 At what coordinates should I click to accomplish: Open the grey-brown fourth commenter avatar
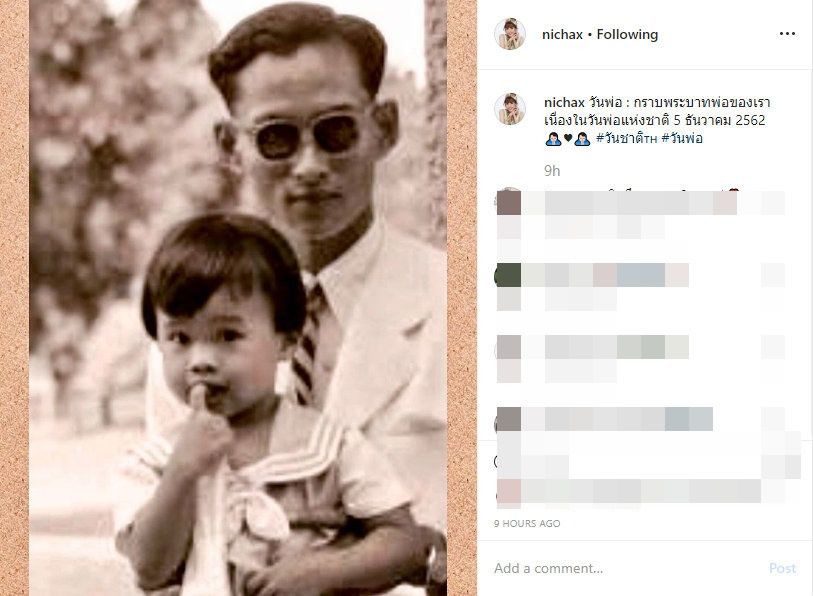pyautogui.click(x=508, y=419)
